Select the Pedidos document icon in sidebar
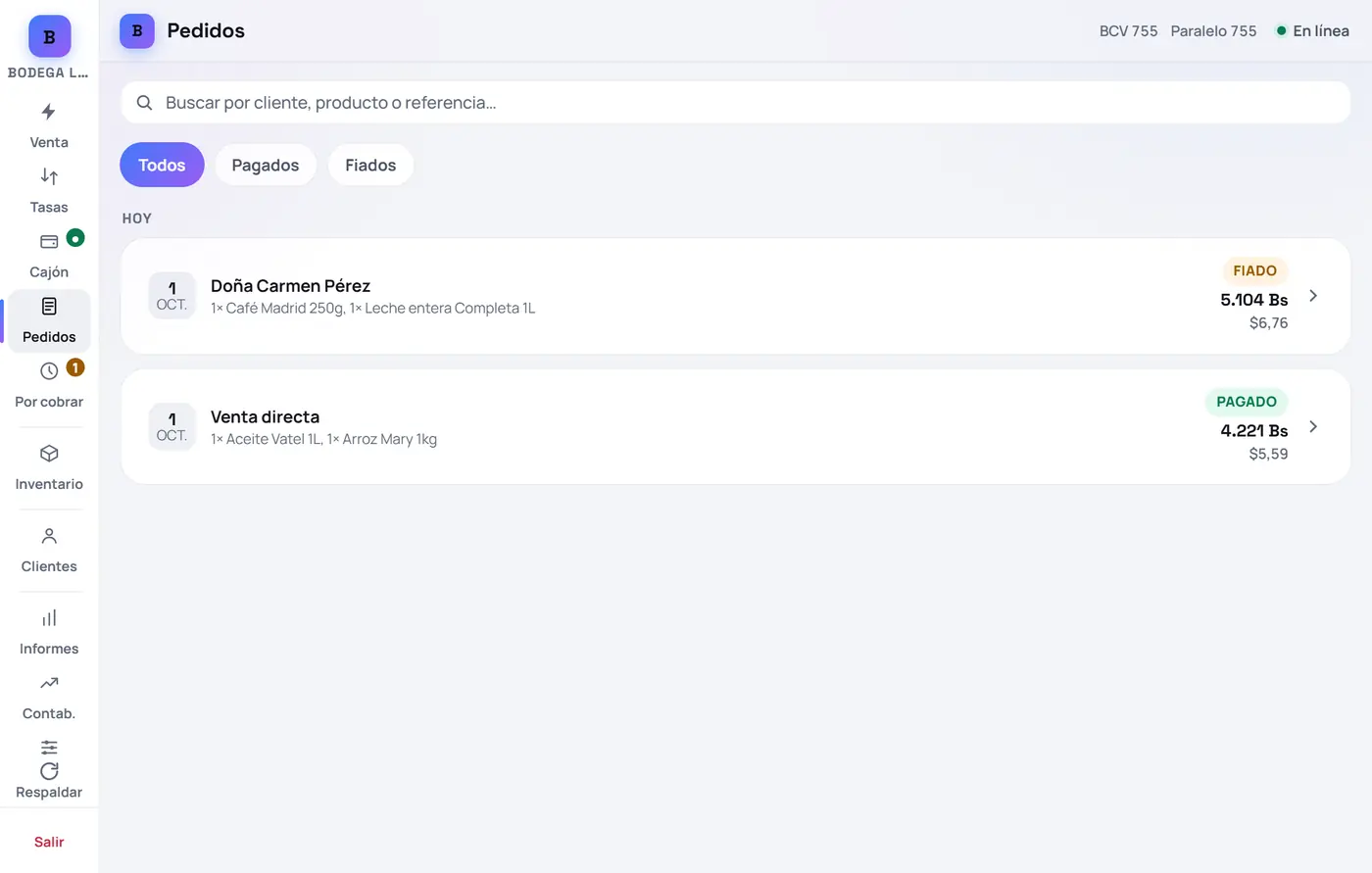1372x873 pixels. pyautogui.click(x=49, y=307)
